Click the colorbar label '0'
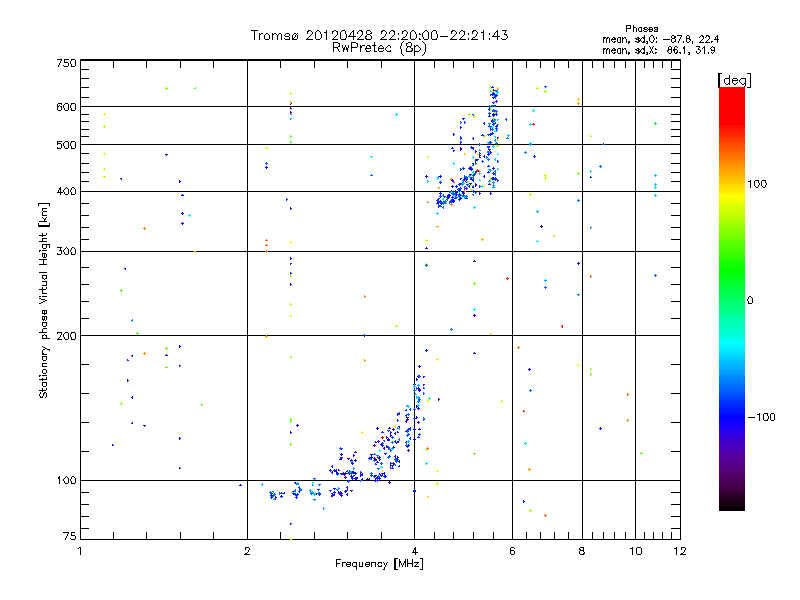The width and height of the screenshot is (800, 600). pyautogui.click(x=750, y=301)
